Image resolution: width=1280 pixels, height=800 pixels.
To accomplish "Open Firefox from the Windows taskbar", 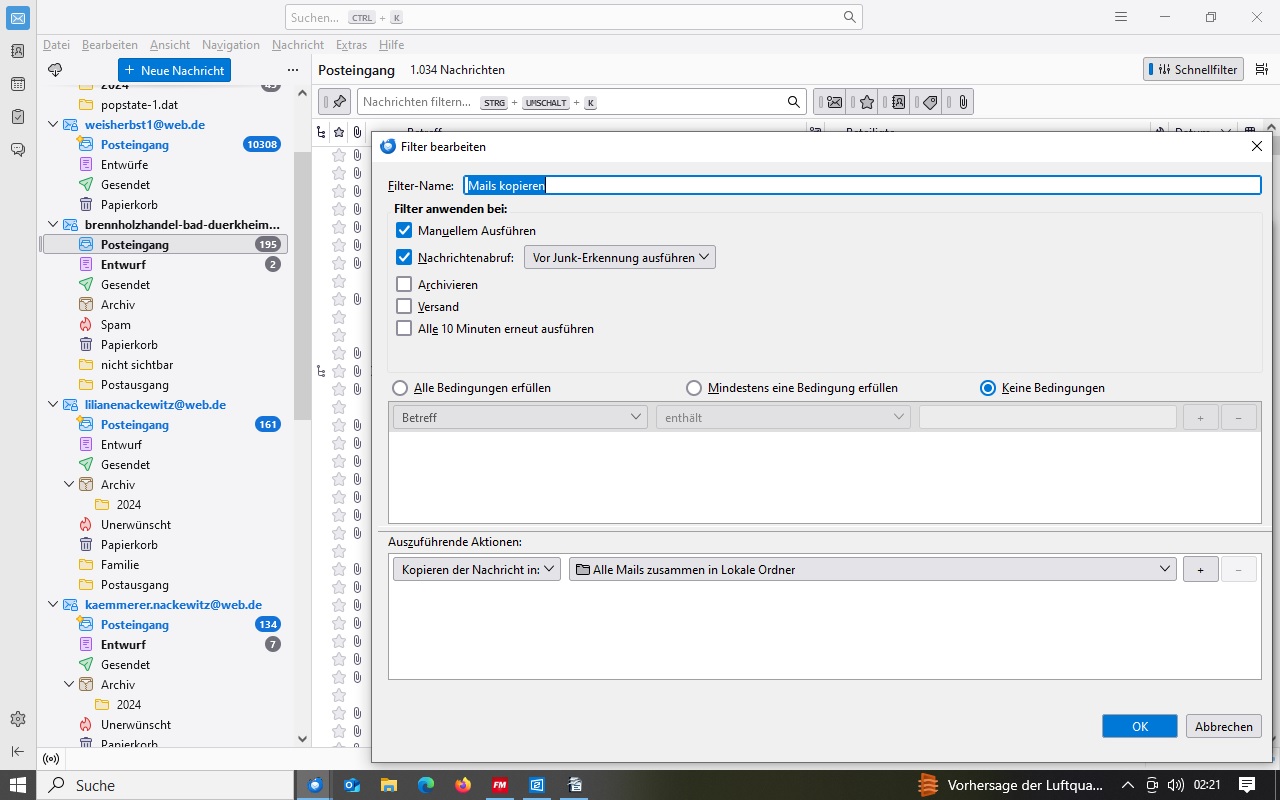I will coord(462,785).
